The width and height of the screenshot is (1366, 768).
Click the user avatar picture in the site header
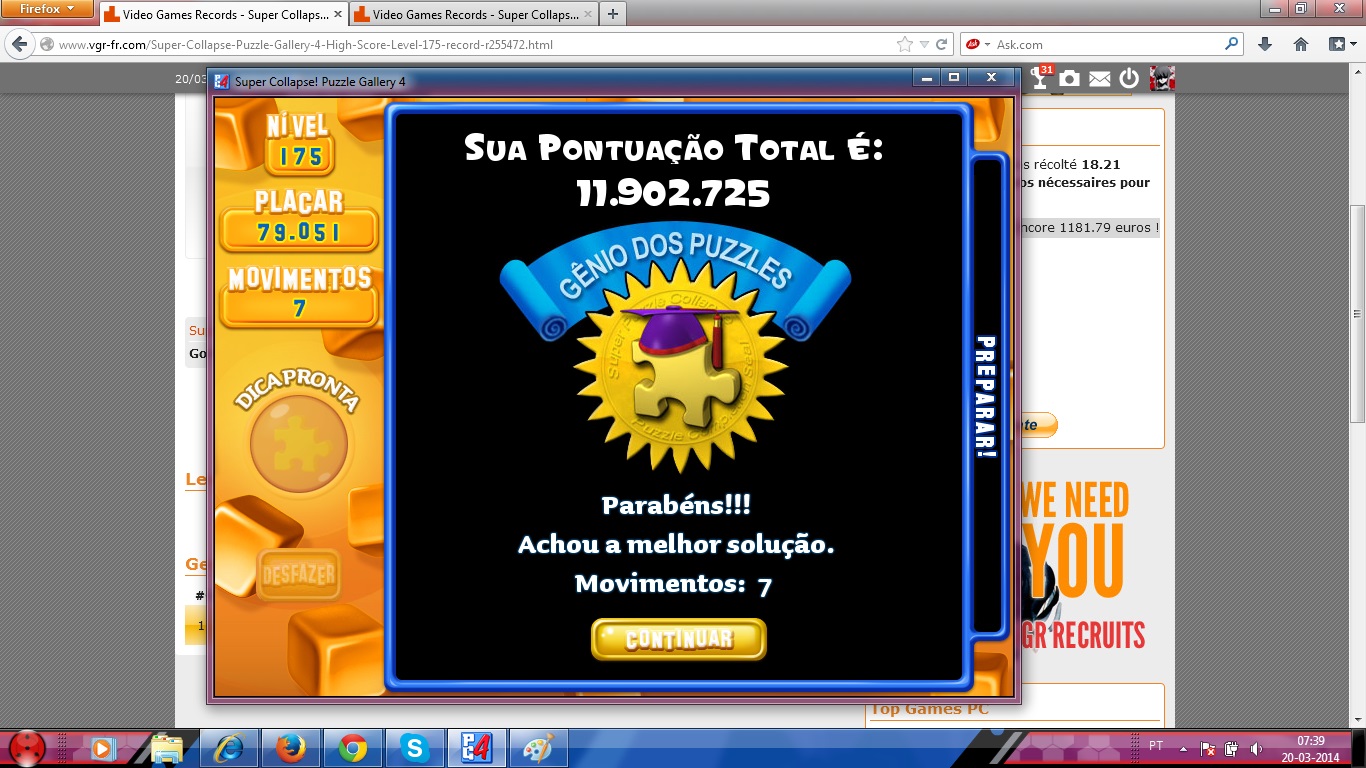pos(1162,79)
